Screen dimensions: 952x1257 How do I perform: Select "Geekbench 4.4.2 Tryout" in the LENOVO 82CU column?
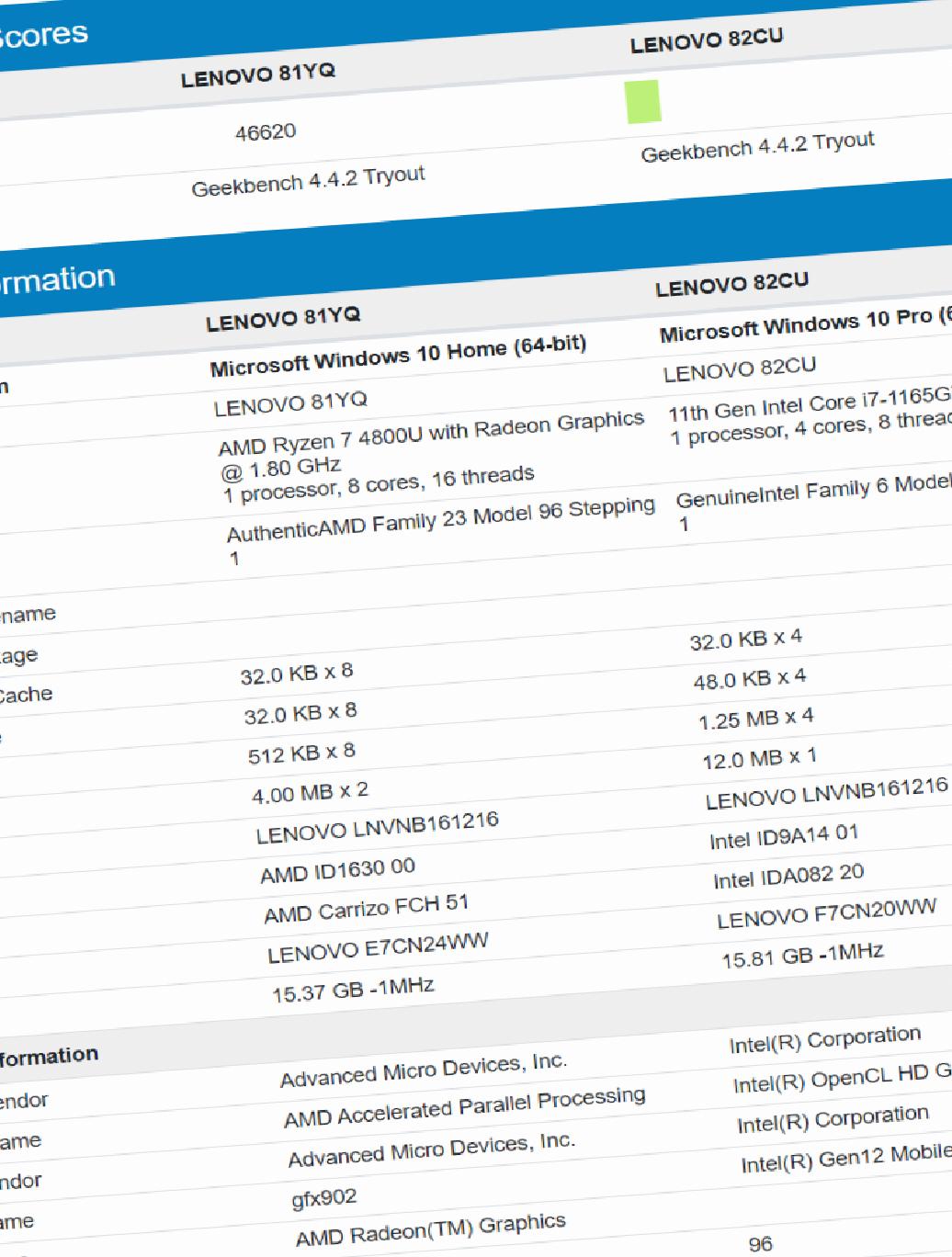pyautogui.click(x=758, y=147)
